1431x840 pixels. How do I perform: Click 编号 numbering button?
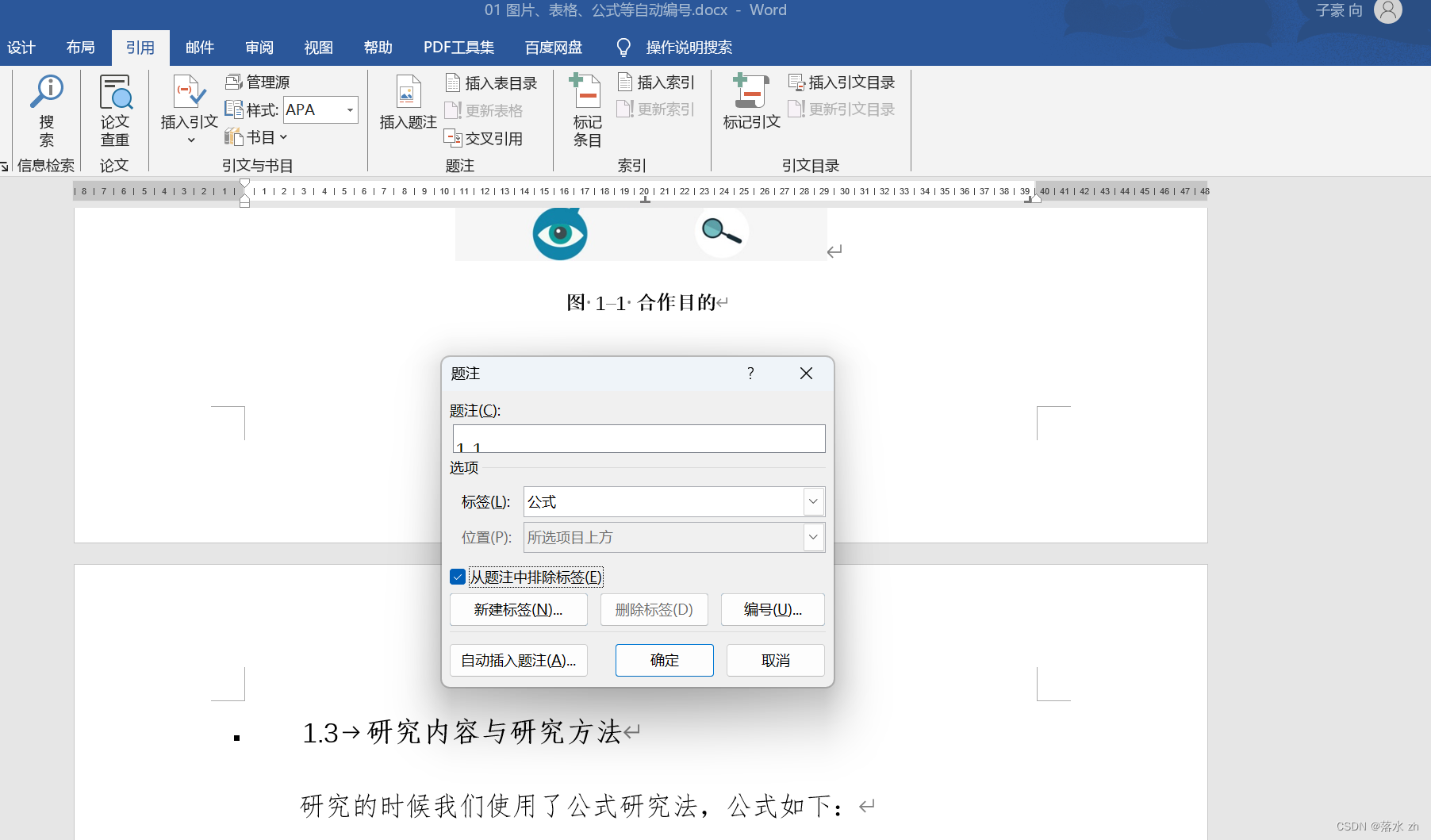point(773,609)
